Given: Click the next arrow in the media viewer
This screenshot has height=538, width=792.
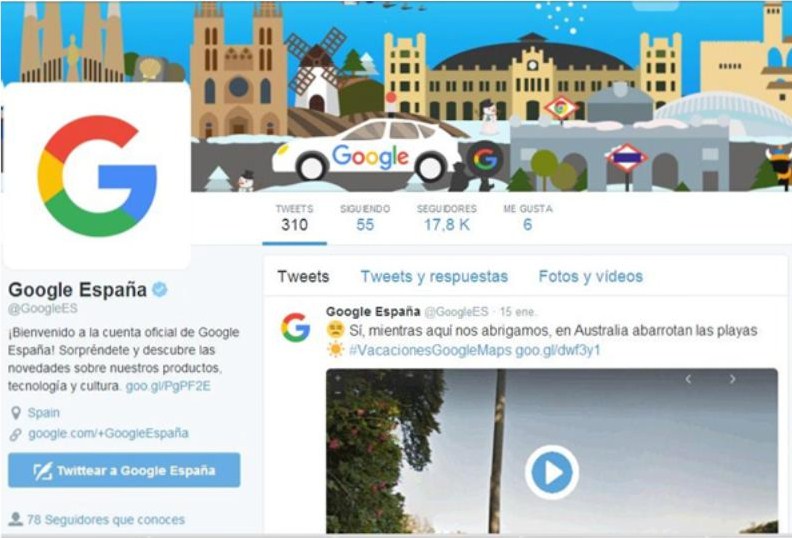Looking at the screenshot, I should point(732,379).
